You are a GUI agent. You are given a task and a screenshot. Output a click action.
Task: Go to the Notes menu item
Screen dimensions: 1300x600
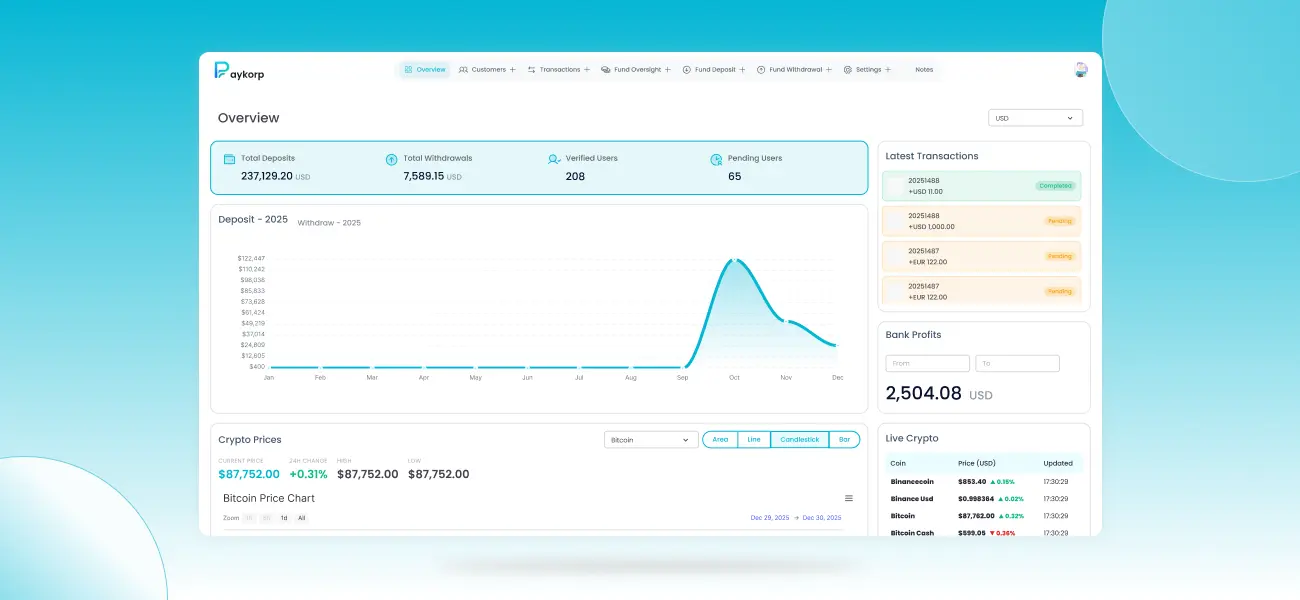[924, 70]
